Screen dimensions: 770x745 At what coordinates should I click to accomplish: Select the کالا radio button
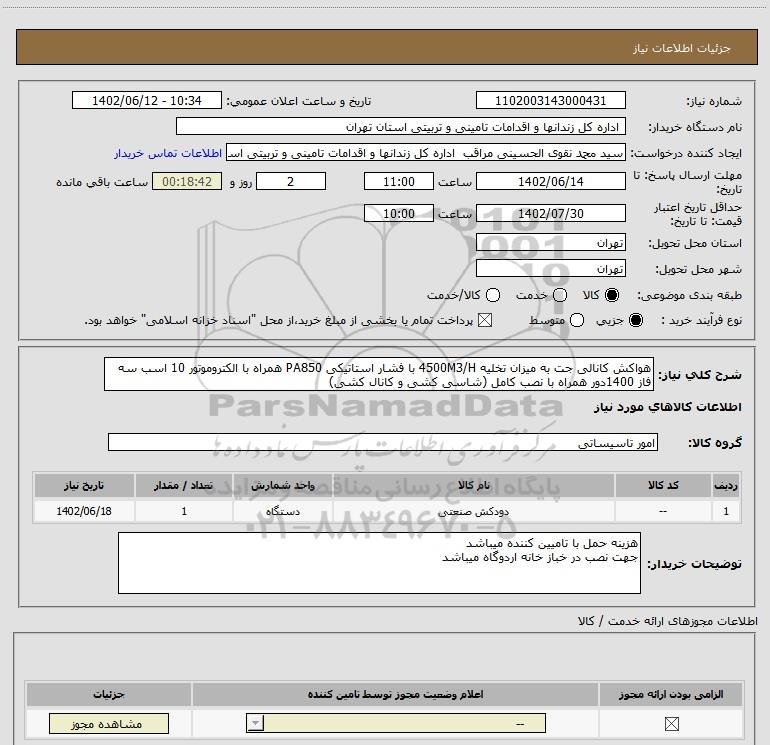pos(612,295)
